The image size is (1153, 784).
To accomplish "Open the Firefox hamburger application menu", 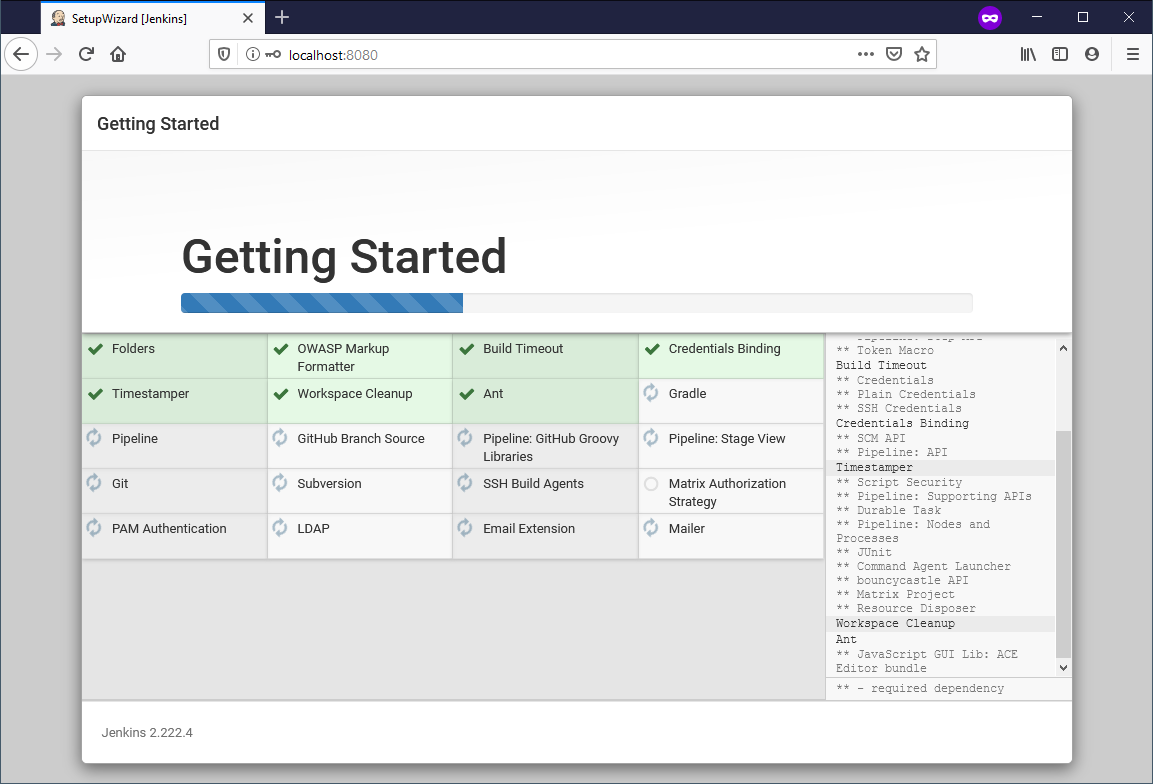I will [x=1133, y=54].
